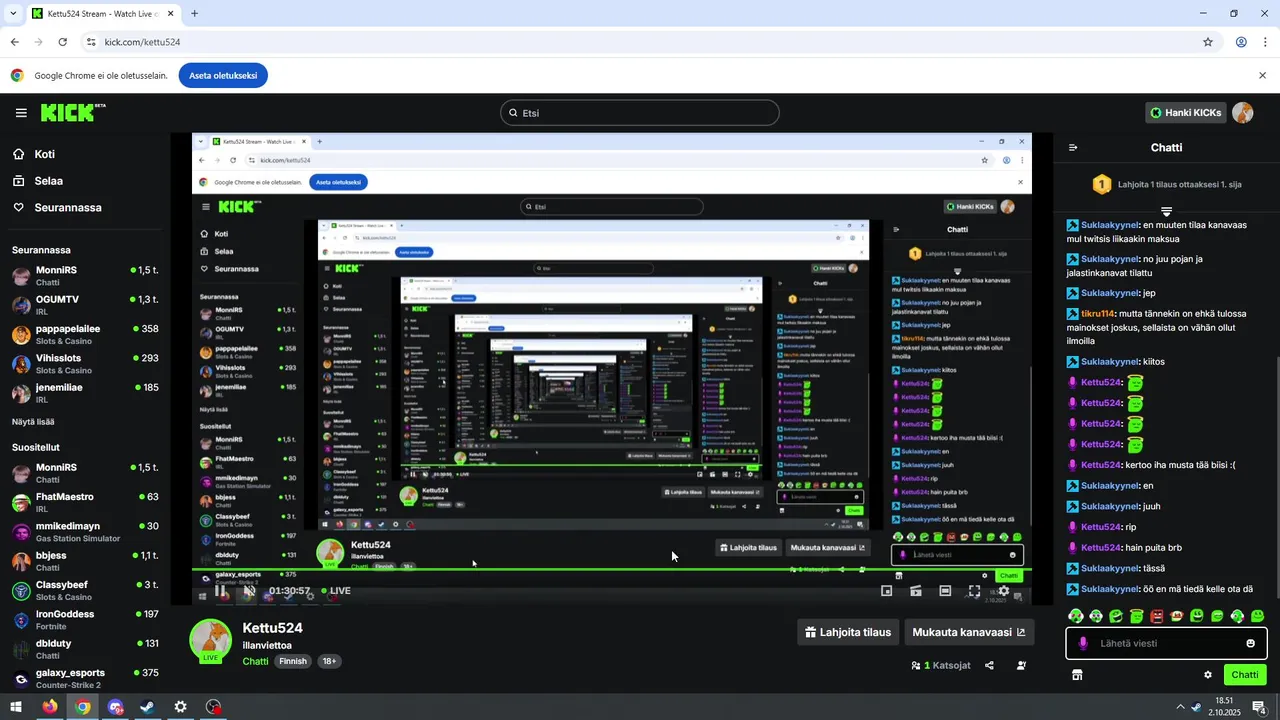View site information icon in the address bar
The image size is (1280, 720).
90,42
